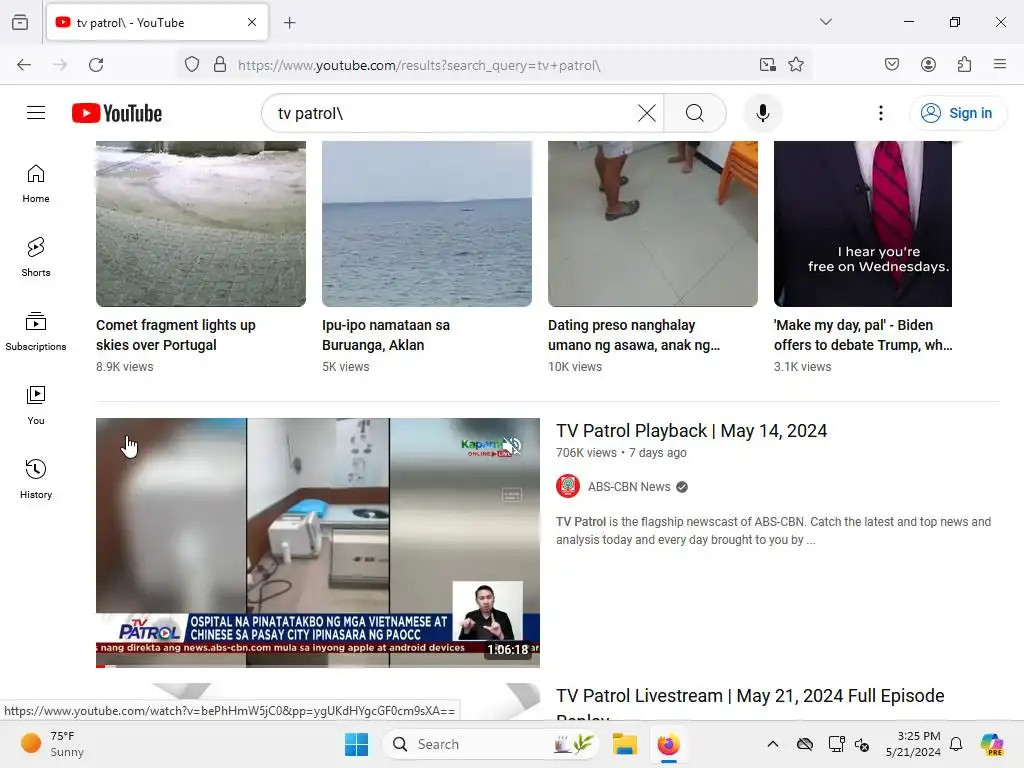This screenshot has width=1024, height=768.
Task: Open the Windows Start menu
Action: point(357,744)
